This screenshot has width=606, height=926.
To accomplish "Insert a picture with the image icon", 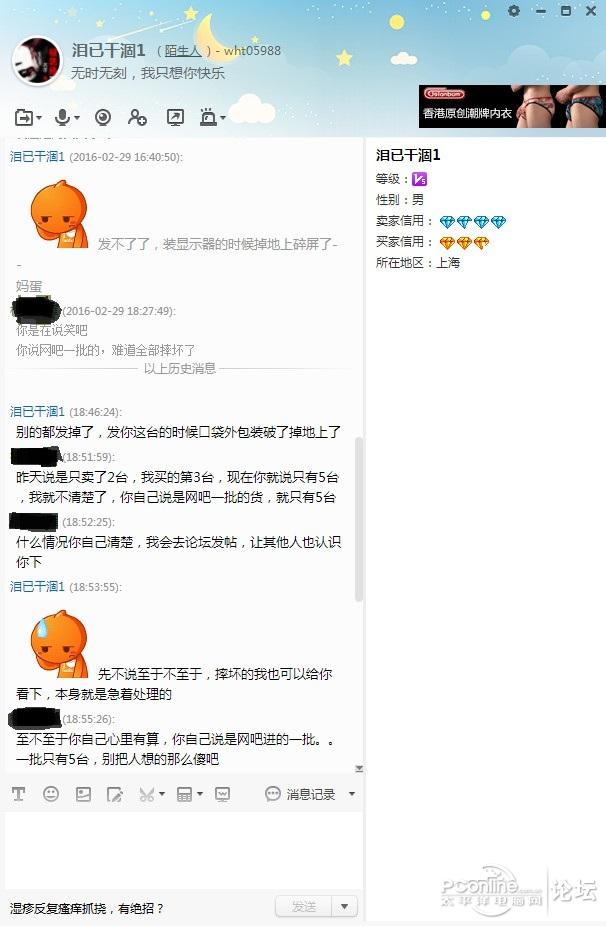I will [x=83, y=794].
